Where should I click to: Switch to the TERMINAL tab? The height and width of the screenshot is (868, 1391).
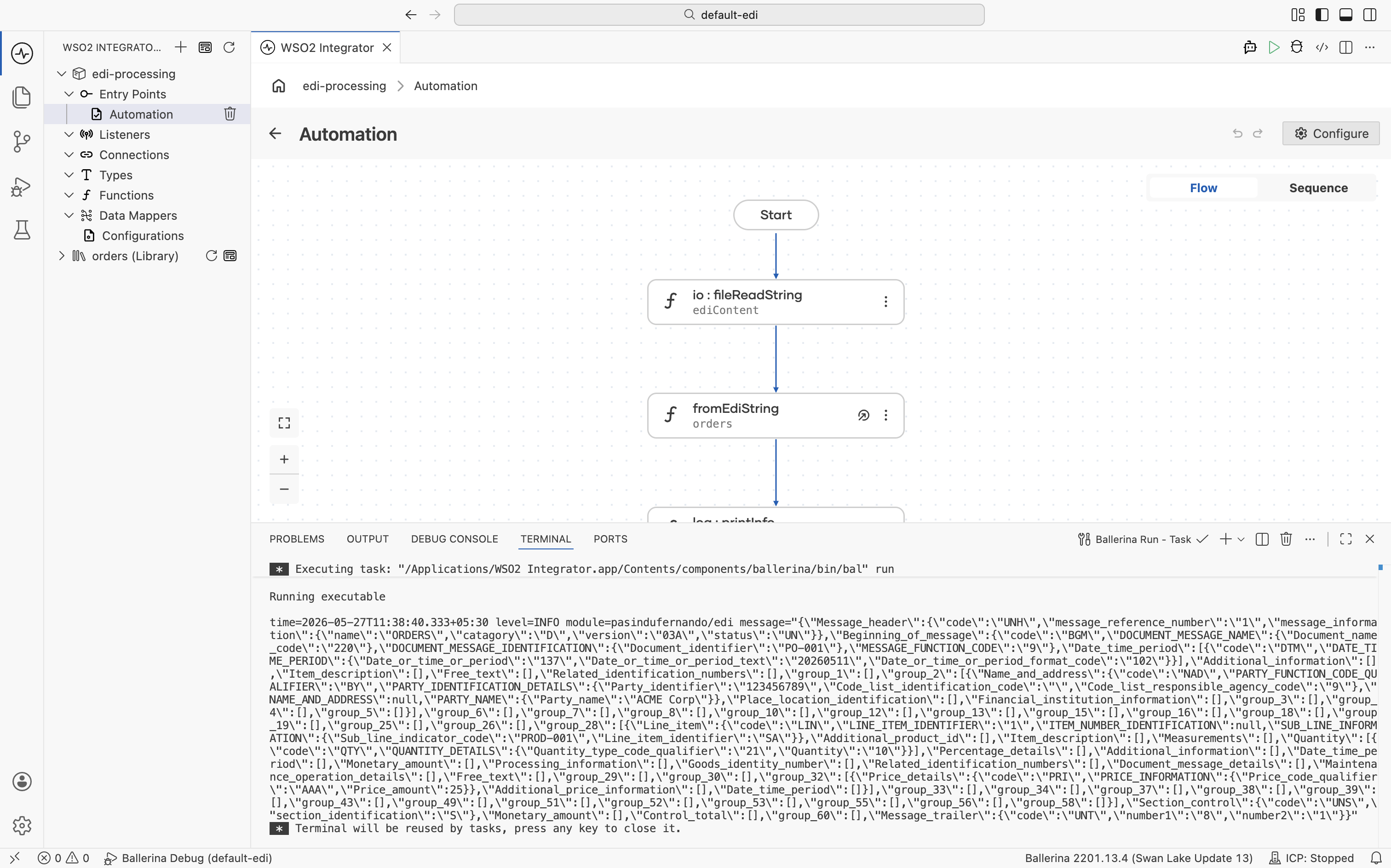(x=546, y=538)
